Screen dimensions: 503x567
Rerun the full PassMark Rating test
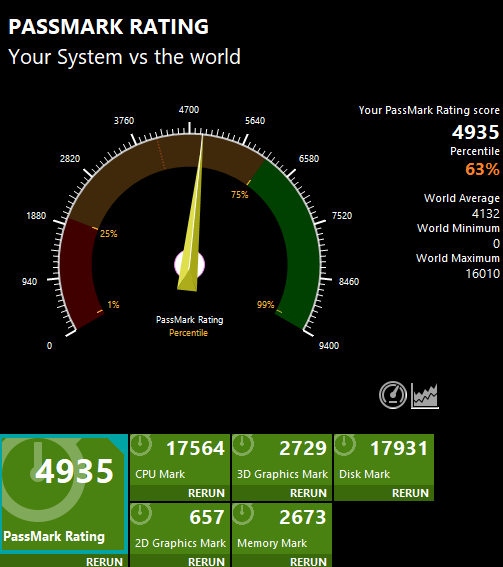(x=104, y=561)
